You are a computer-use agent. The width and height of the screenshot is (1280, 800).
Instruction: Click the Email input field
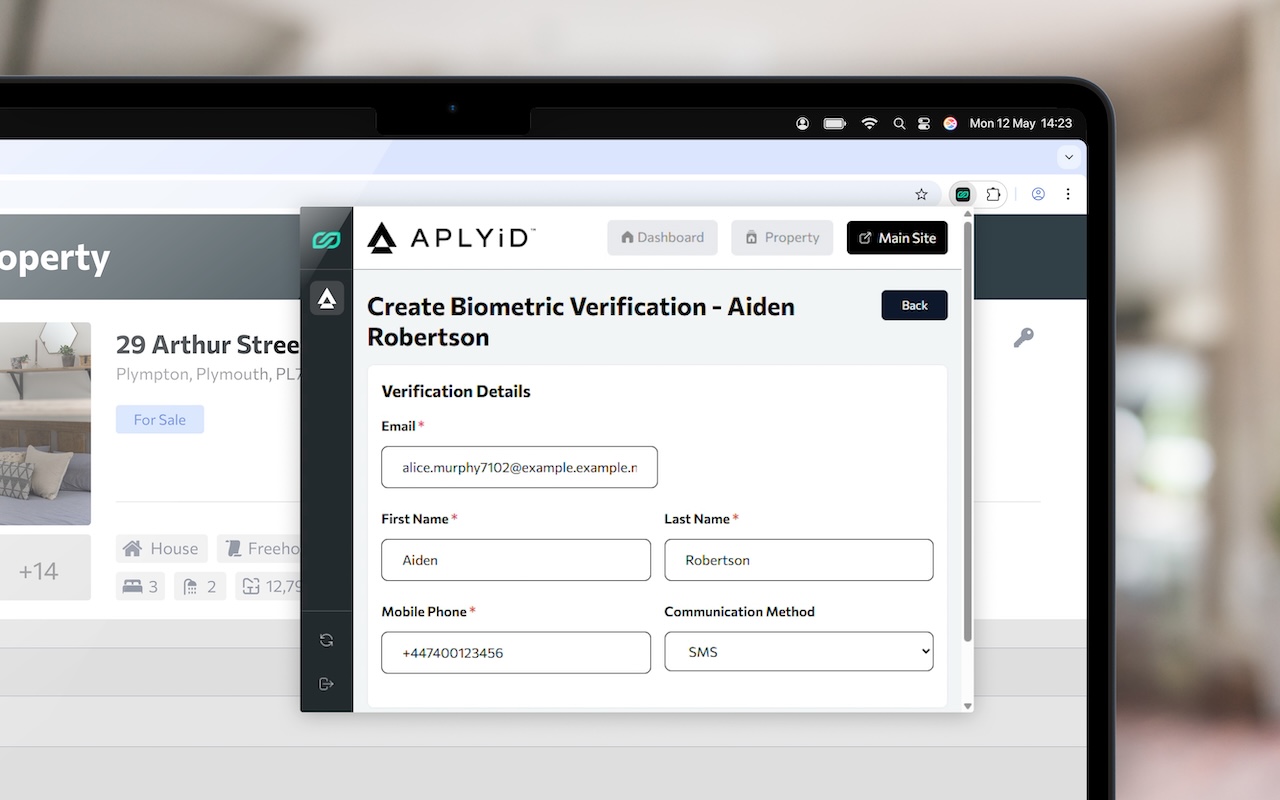[519, 467]
